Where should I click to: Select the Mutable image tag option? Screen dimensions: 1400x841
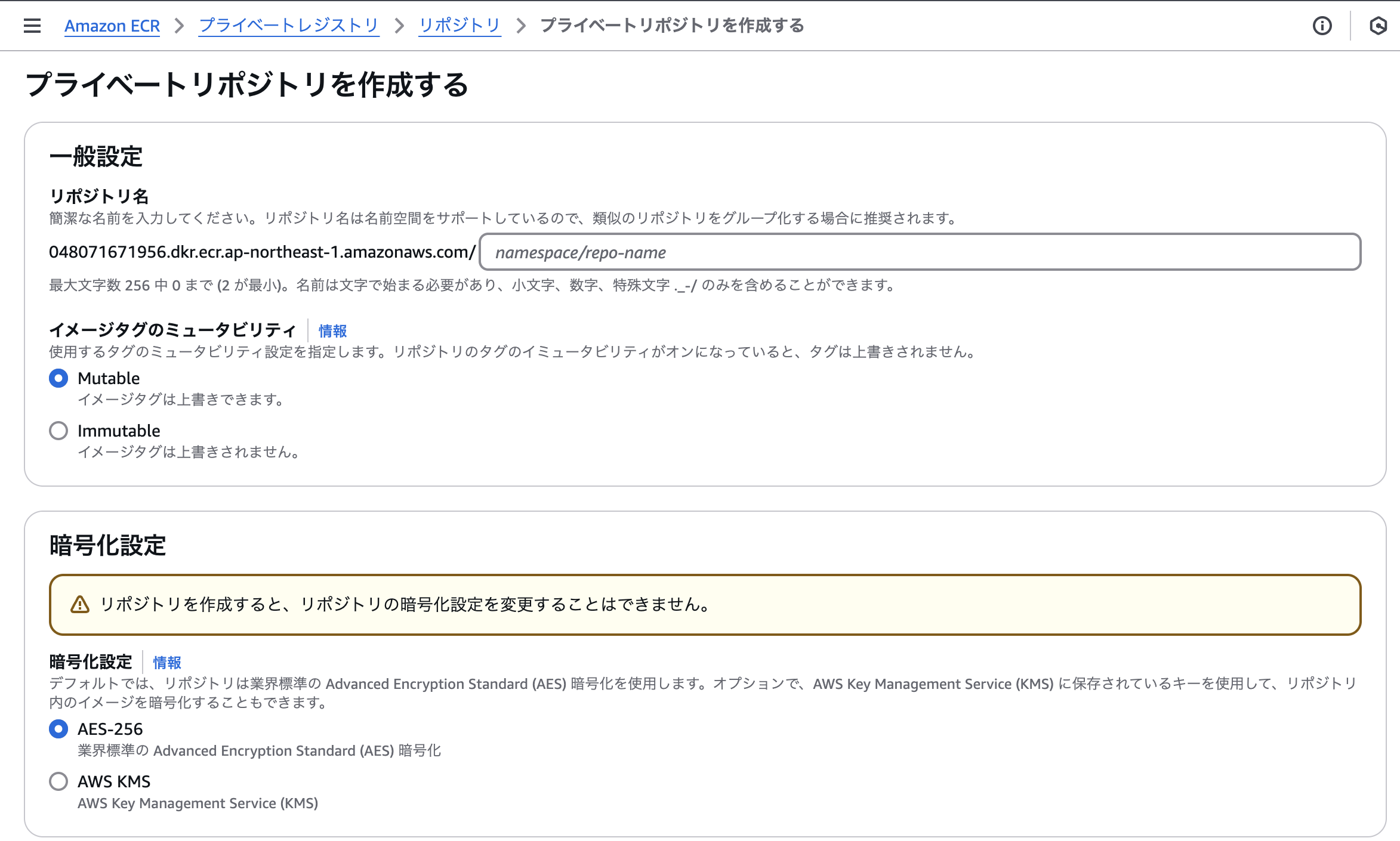coord(58,378)
